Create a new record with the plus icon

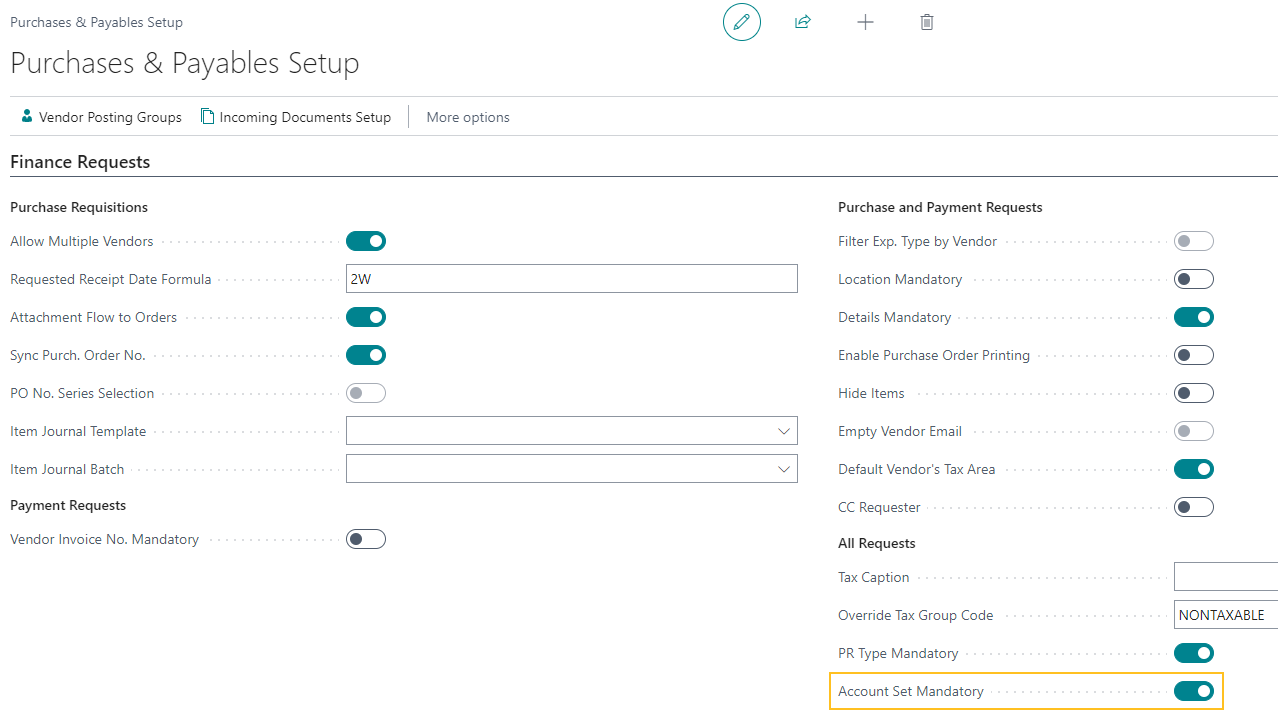pyautogui.click(x=865, y=21)
